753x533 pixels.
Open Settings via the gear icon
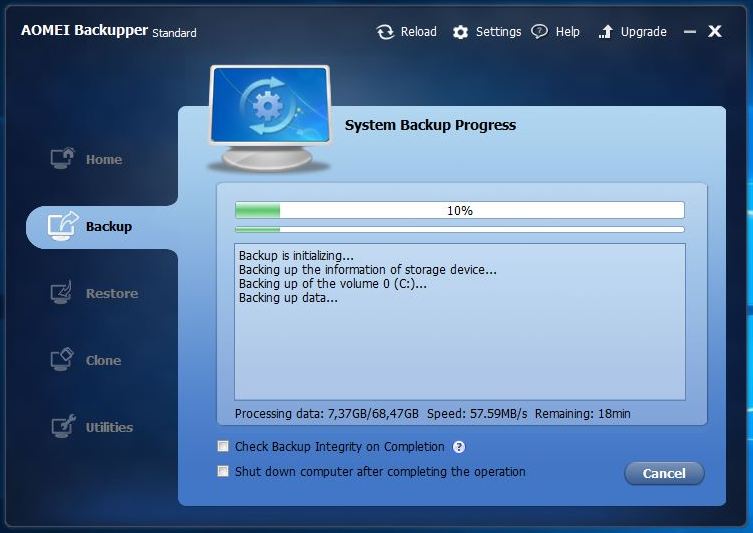(x=460, y=32)
